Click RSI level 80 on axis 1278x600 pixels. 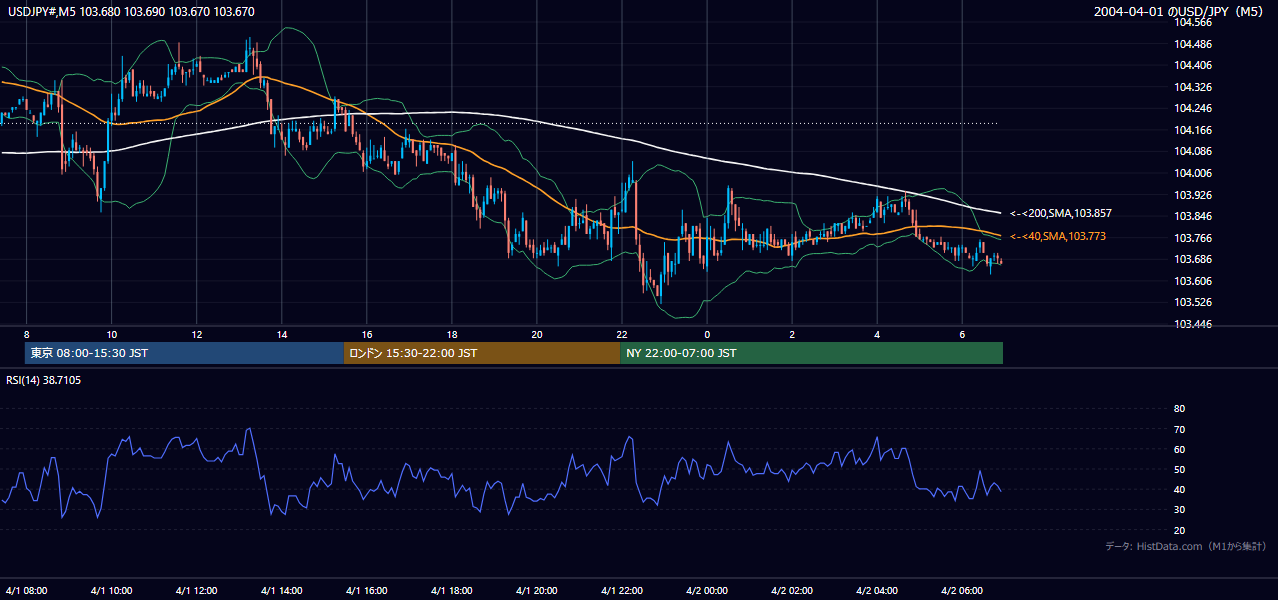(x=1179, y=409)
